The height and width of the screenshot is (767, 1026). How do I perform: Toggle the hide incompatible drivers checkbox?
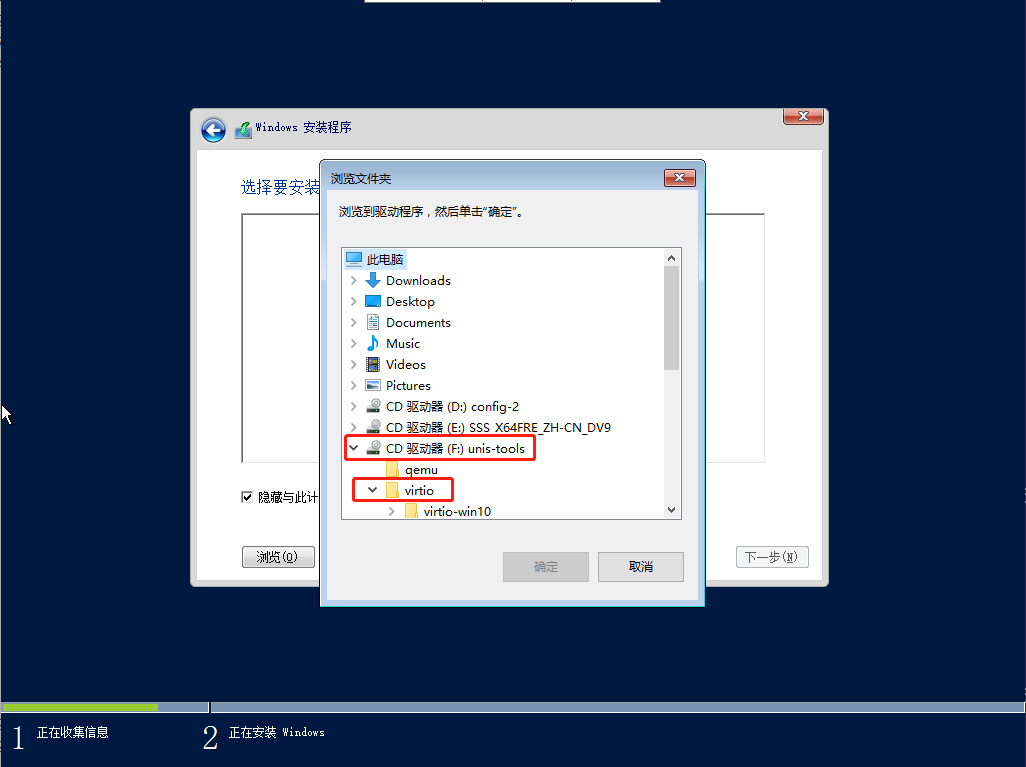[247, 497]
